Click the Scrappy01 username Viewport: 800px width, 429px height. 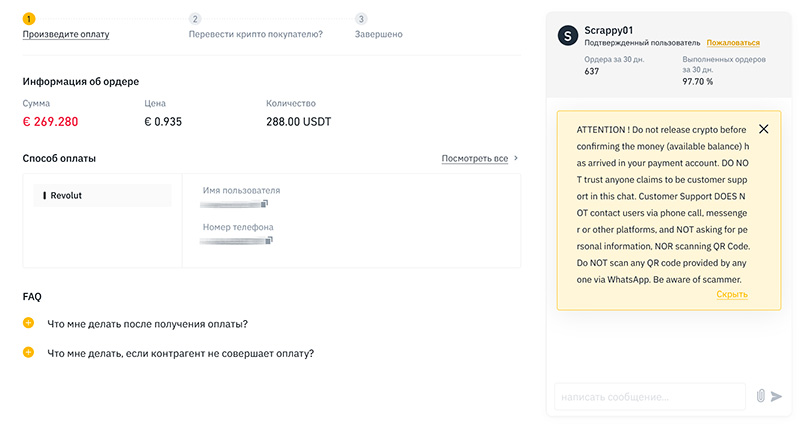[609, 29]
